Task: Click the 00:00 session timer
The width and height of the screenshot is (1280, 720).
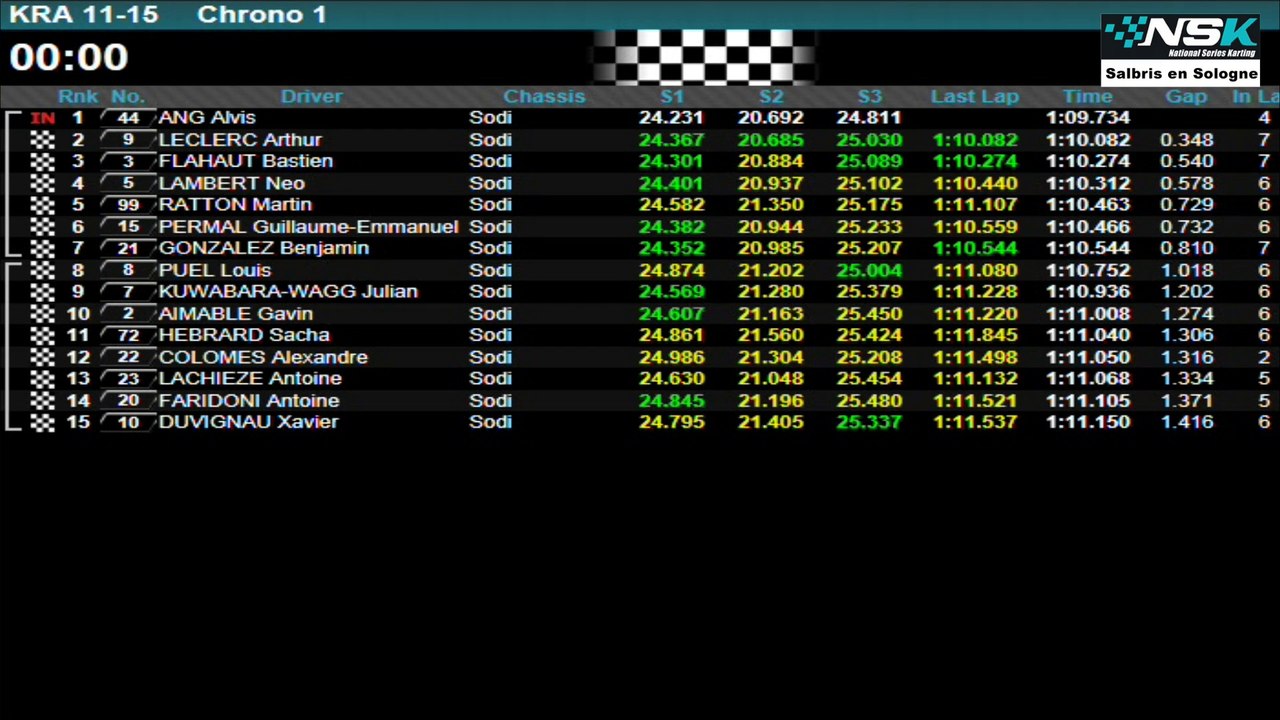Action: pos(69,58)
